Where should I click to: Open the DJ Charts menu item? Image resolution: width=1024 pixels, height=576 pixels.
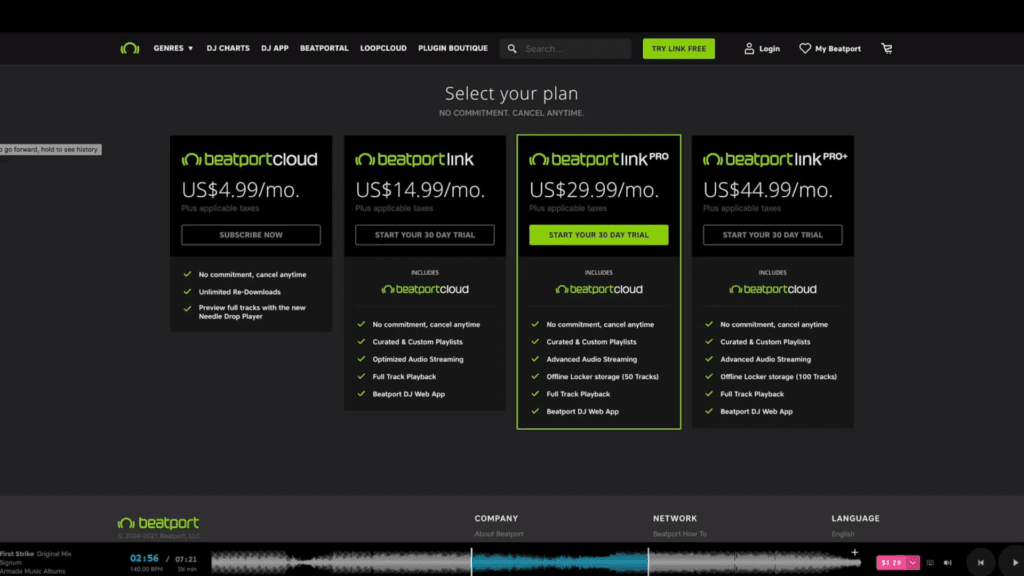pos(228,48)
